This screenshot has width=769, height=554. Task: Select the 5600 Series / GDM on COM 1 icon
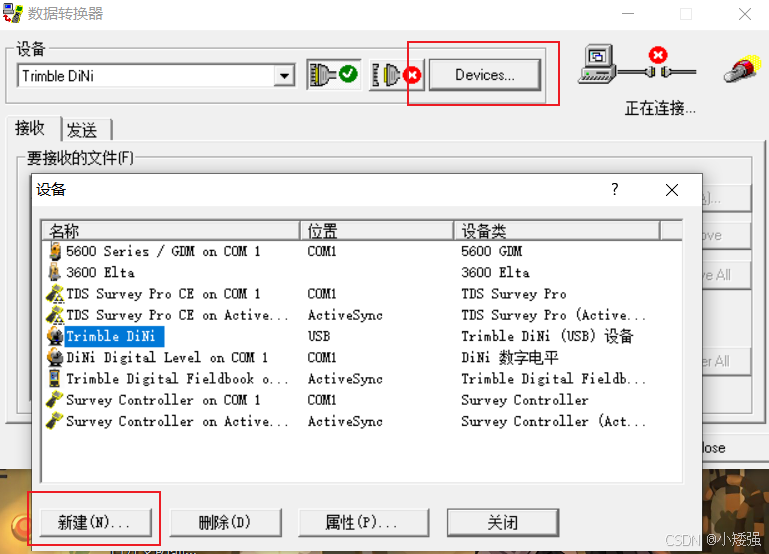[x=54, y=251]
